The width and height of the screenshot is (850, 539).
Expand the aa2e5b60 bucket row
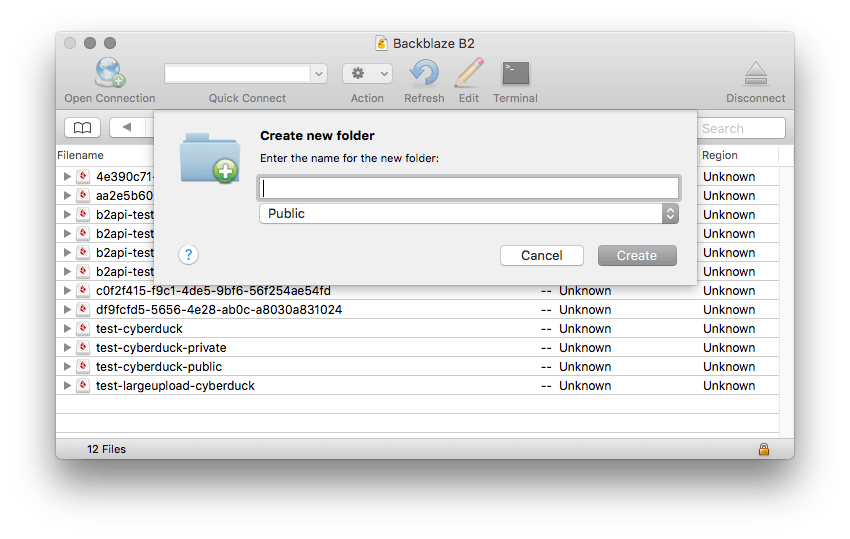pyautogui.click(x=67, y=195)
